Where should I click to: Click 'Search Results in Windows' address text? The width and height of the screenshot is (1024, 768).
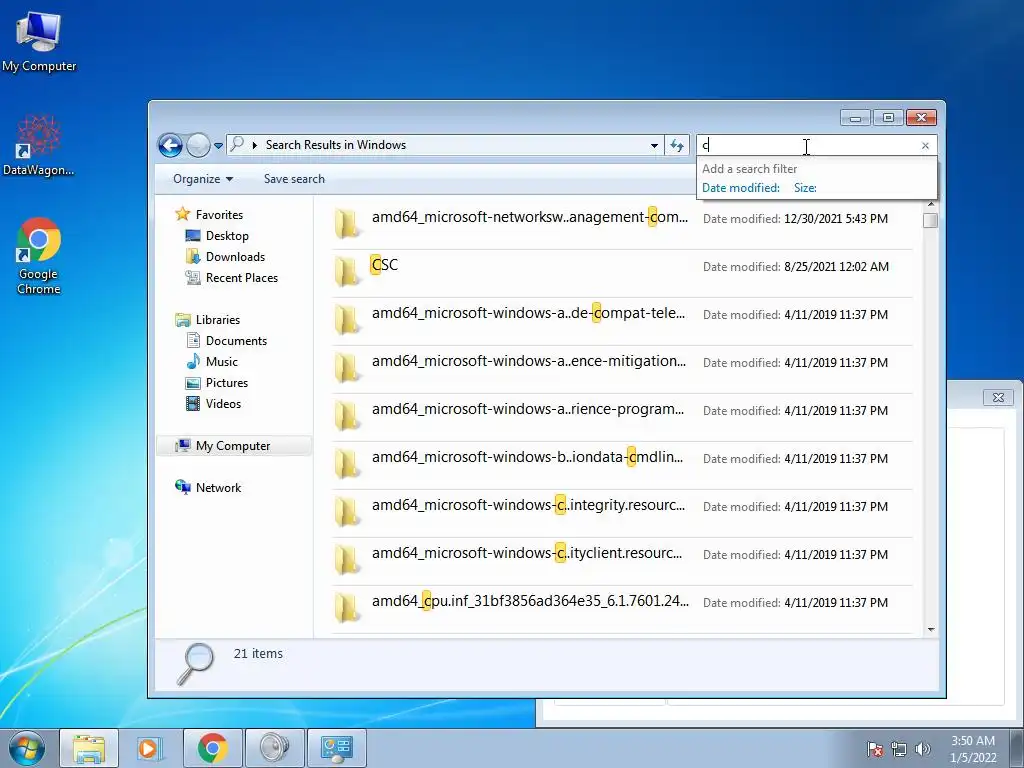tap(336, 145)
